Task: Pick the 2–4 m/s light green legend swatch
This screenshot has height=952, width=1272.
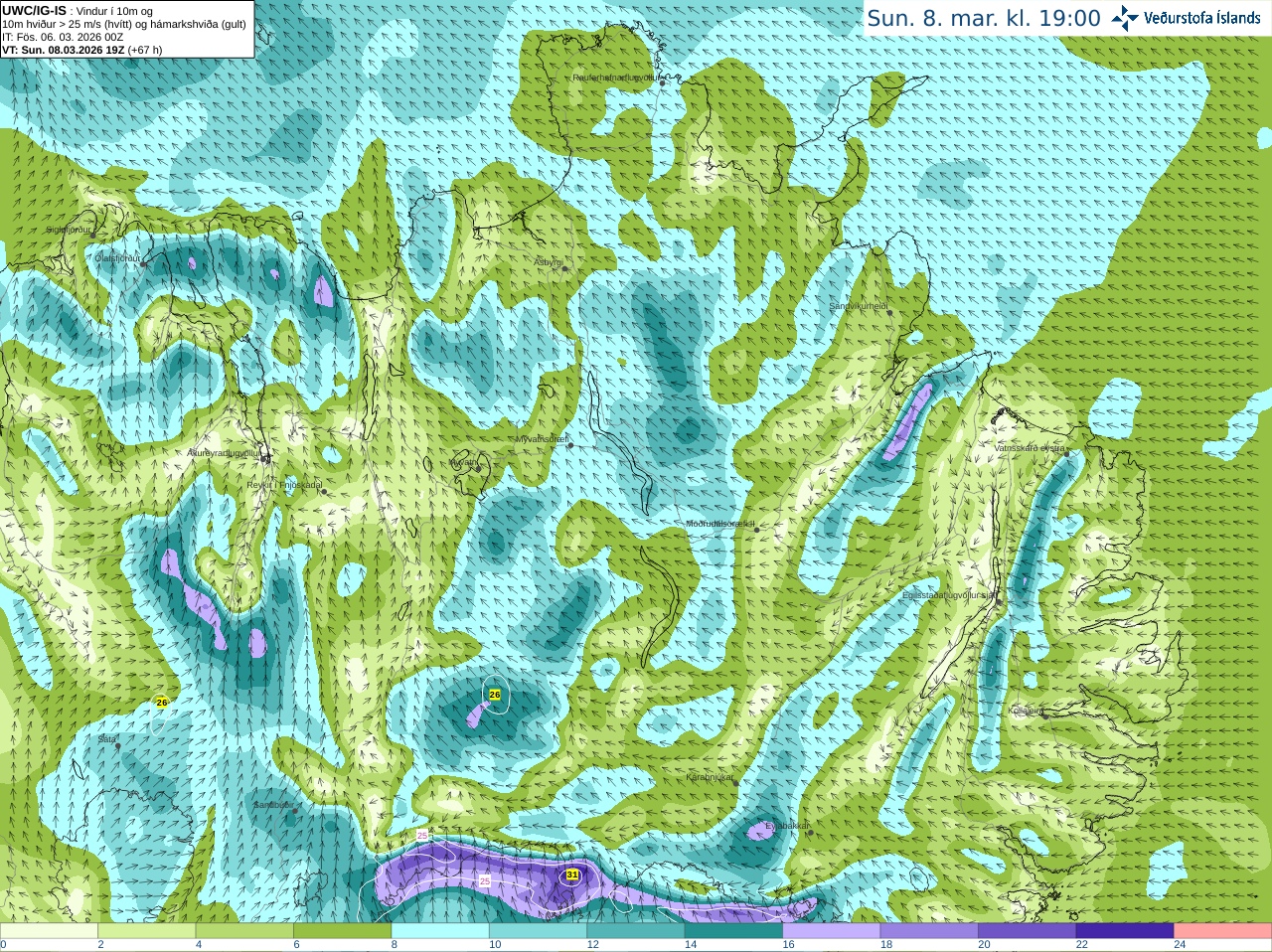Action: click(146, 931)
